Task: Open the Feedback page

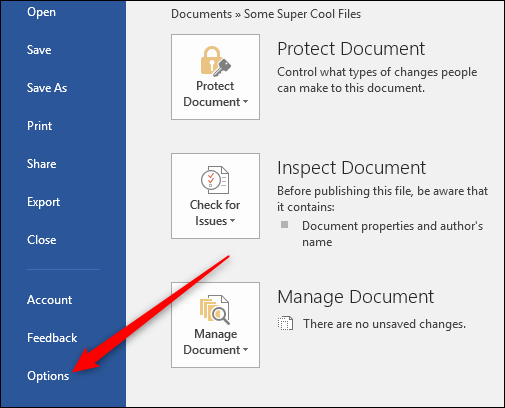Action: click(52, 338)
